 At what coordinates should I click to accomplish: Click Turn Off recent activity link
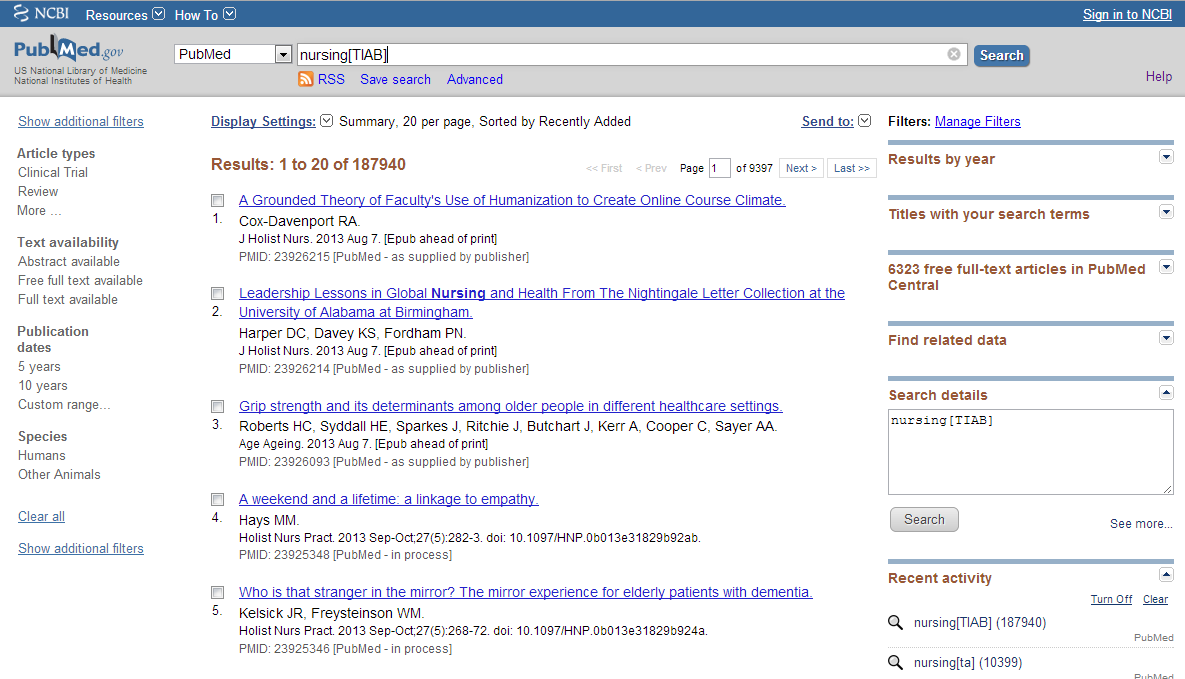coord(1111,599)
